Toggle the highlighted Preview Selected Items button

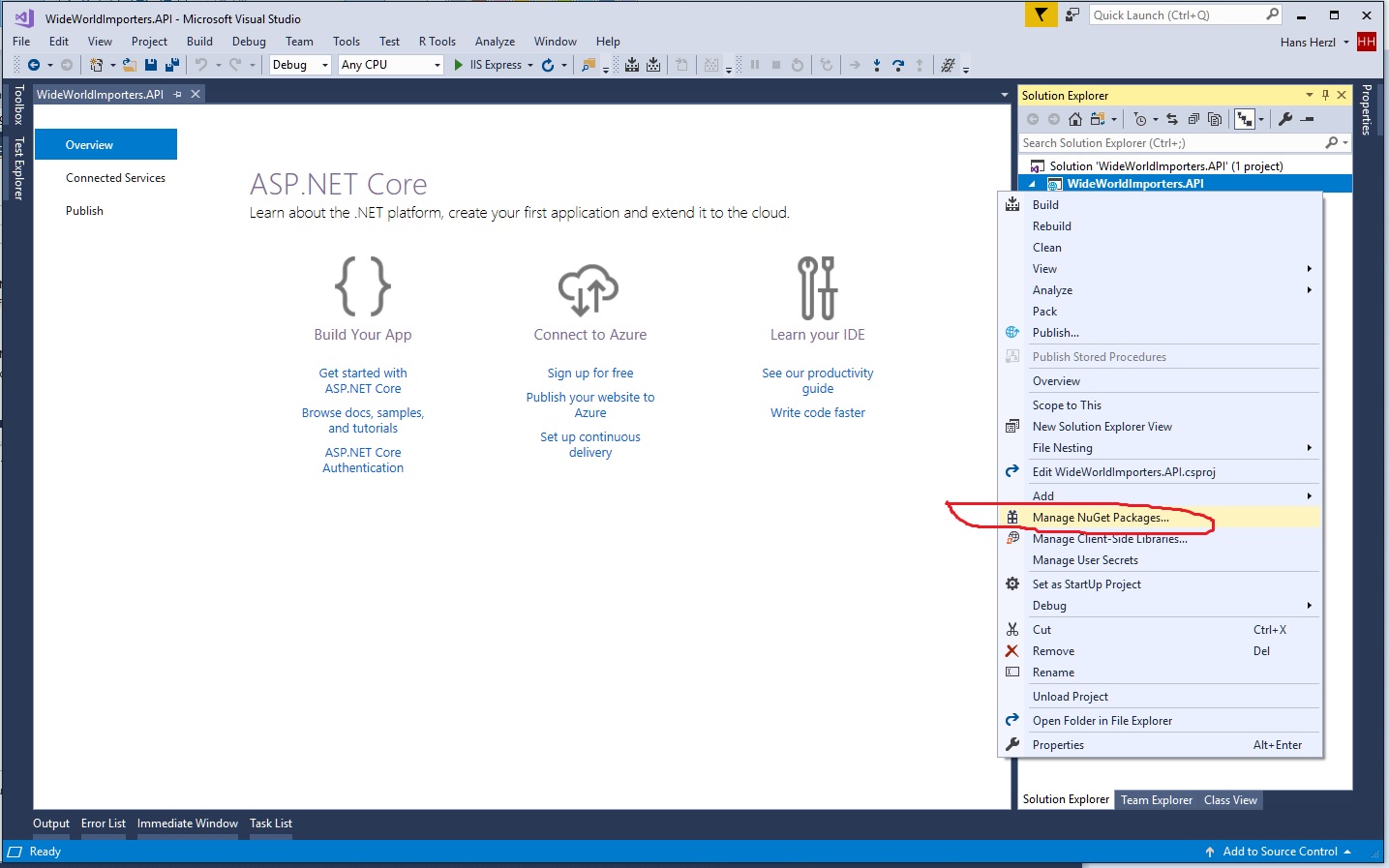tap(1244, 119)
